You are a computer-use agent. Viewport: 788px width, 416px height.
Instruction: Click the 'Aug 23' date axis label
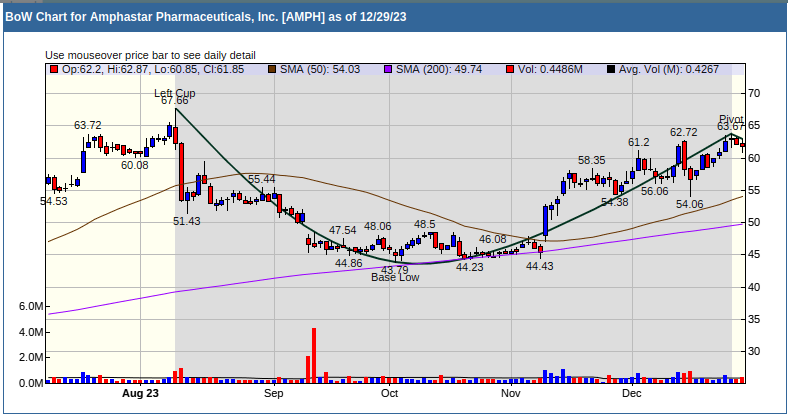[140, 393]
